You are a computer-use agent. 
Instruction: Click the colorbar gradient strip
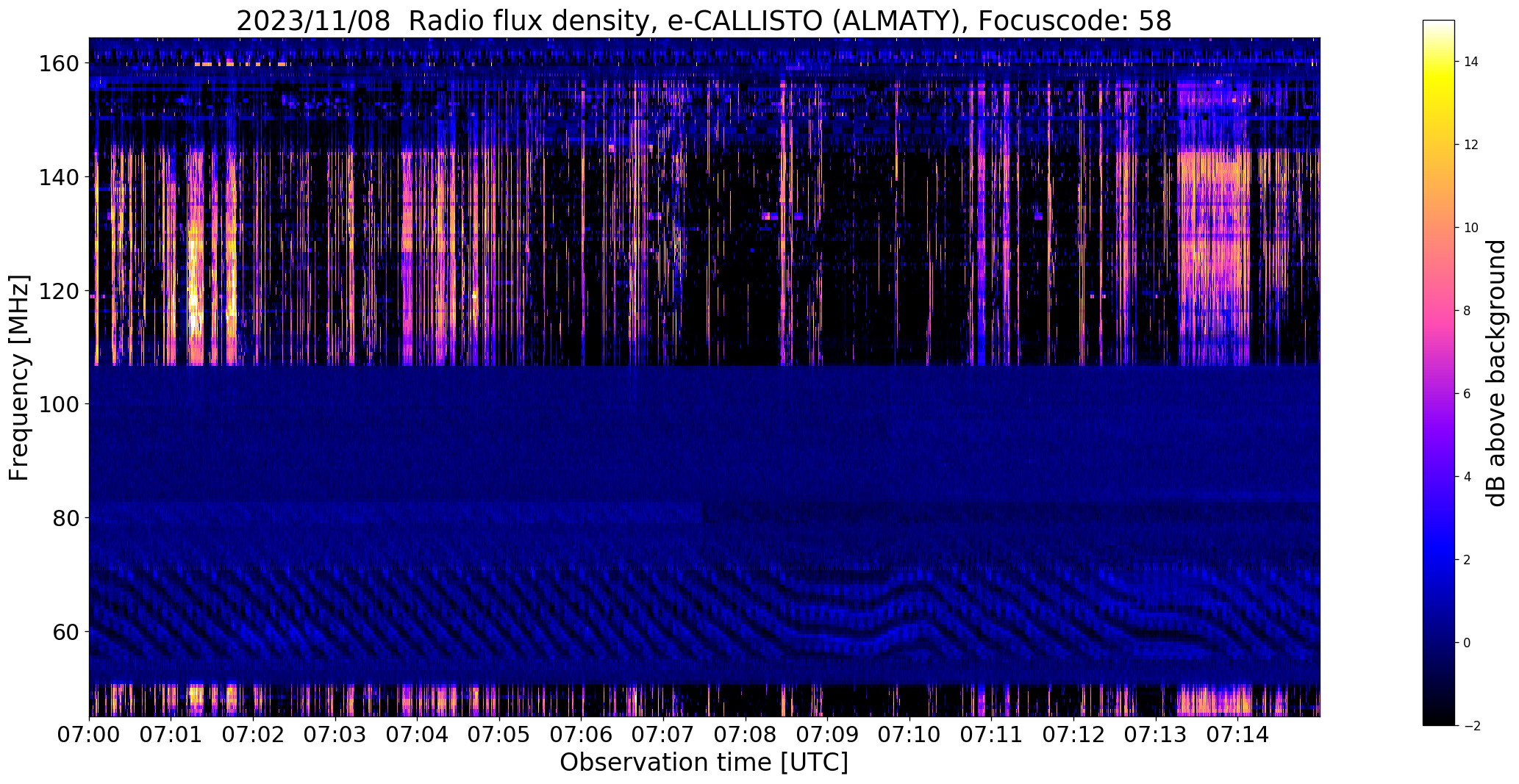click(x=1439, y=373)
